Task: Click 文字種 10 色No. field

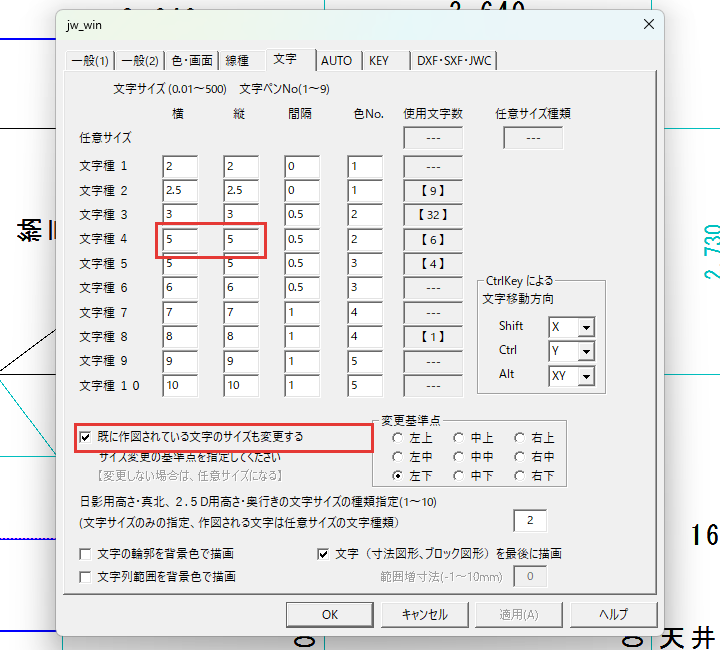Action: click(x=365, y=386)
